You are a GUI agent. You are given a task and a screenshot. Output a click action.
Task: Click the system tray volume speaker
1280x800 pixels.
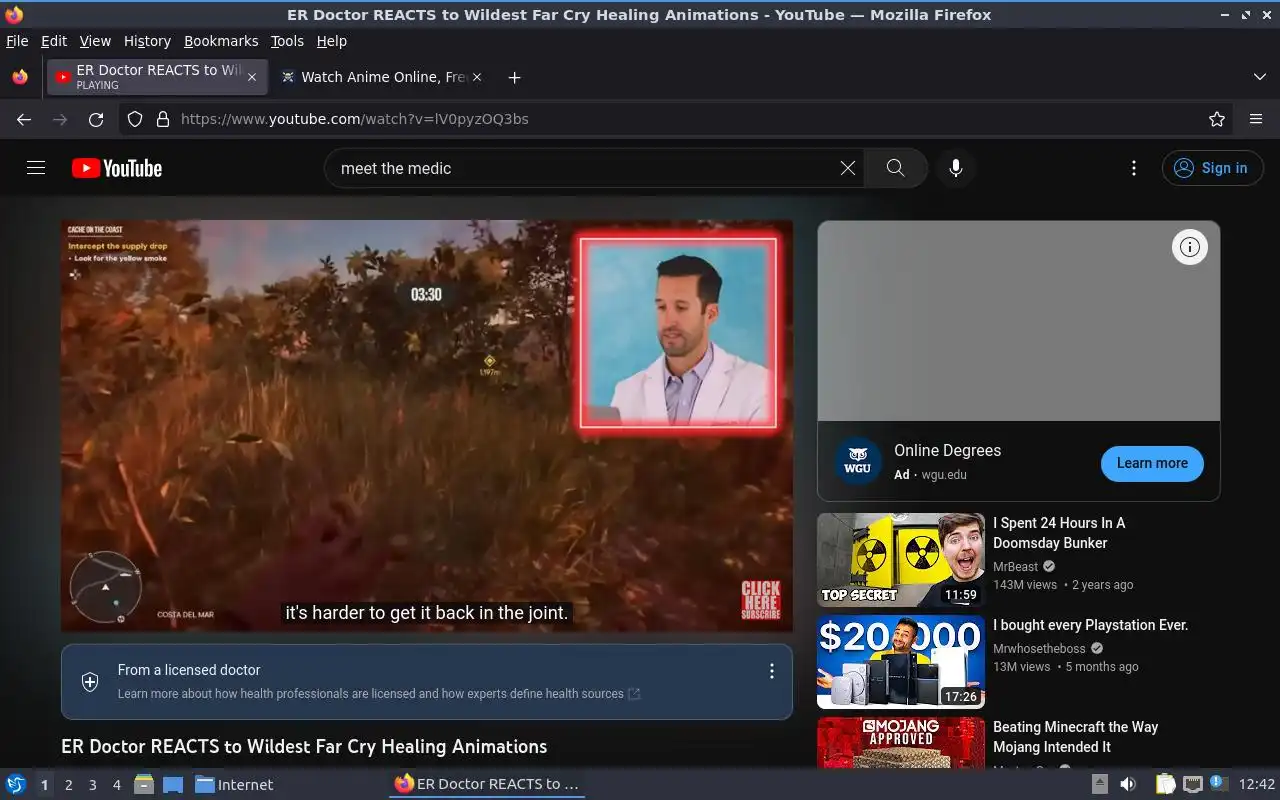pos(1127,784)
